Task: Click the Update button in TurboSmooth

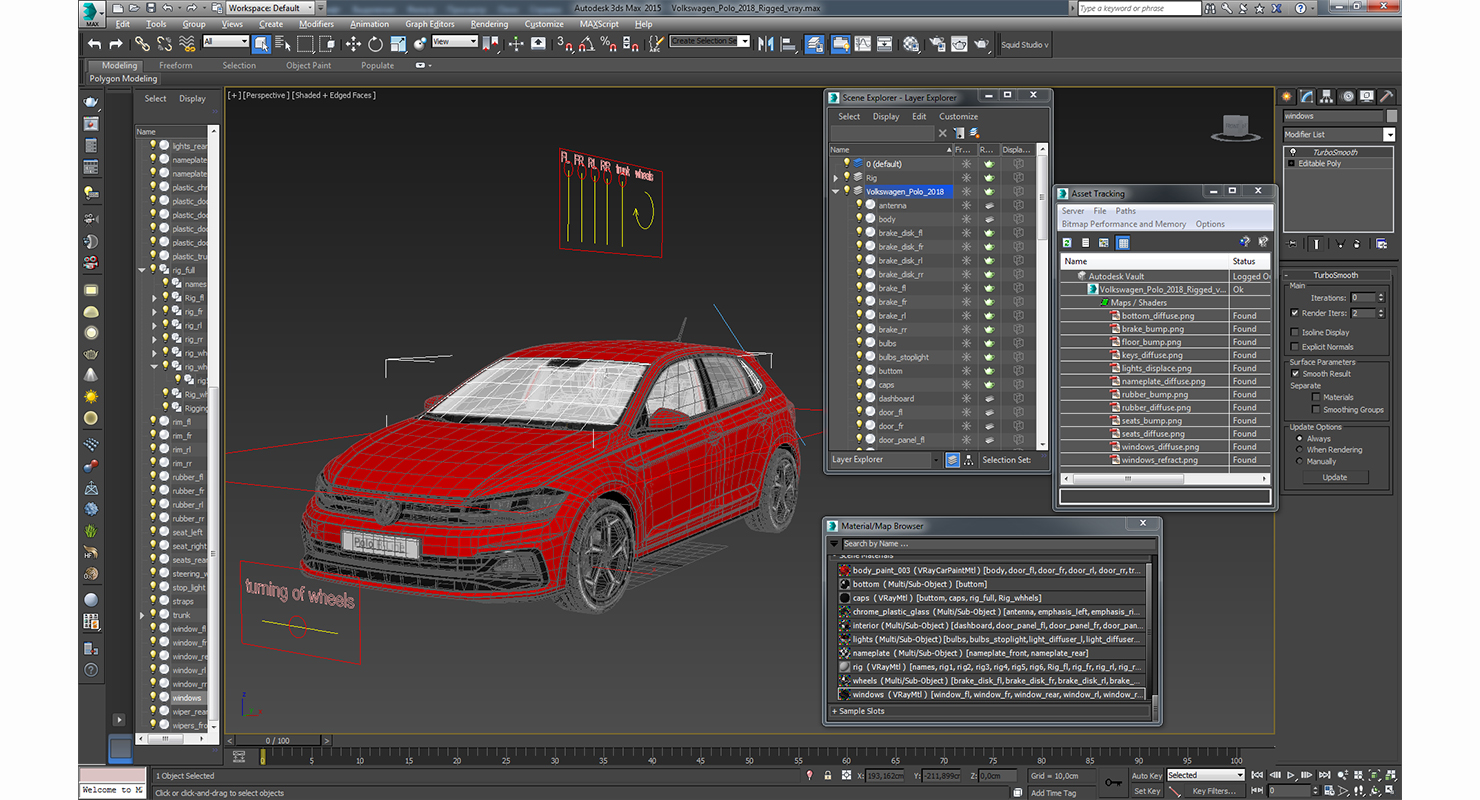Action: (x=1334, y=478)
